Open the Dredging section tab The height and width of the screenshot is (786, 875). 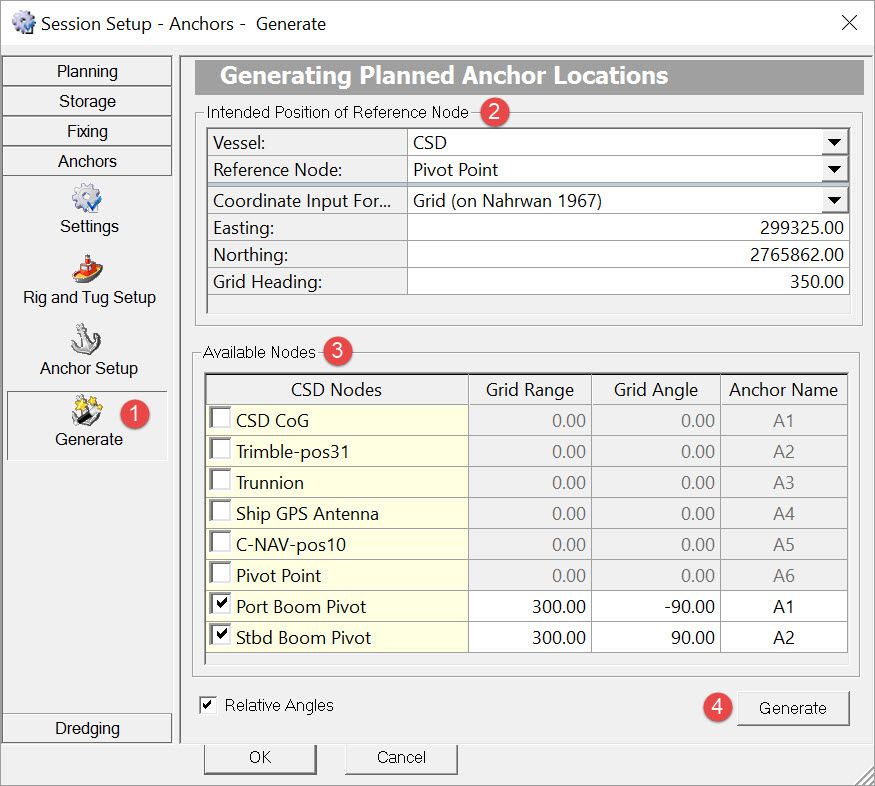pos(87,729)
